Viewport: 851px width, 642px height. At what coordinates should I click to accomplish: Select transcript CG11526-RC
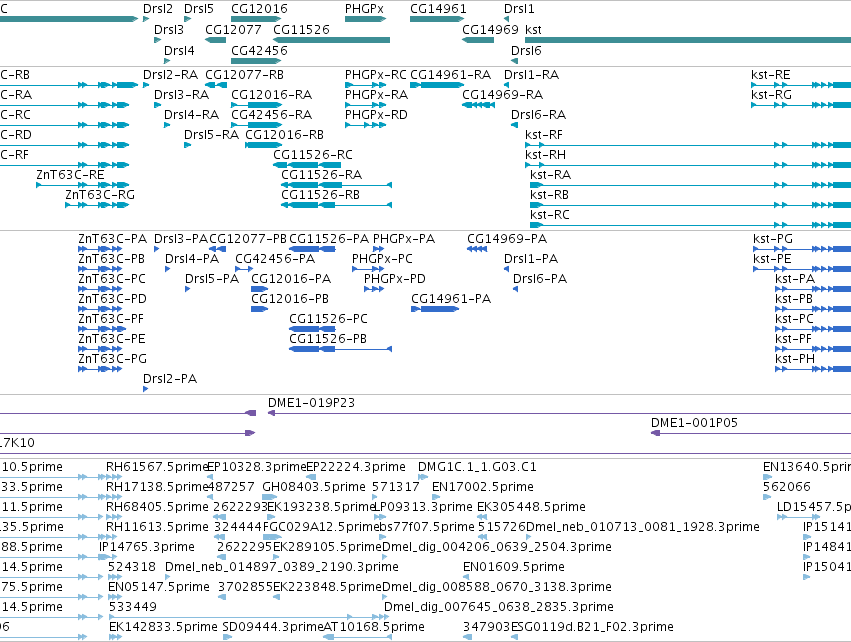313,155
